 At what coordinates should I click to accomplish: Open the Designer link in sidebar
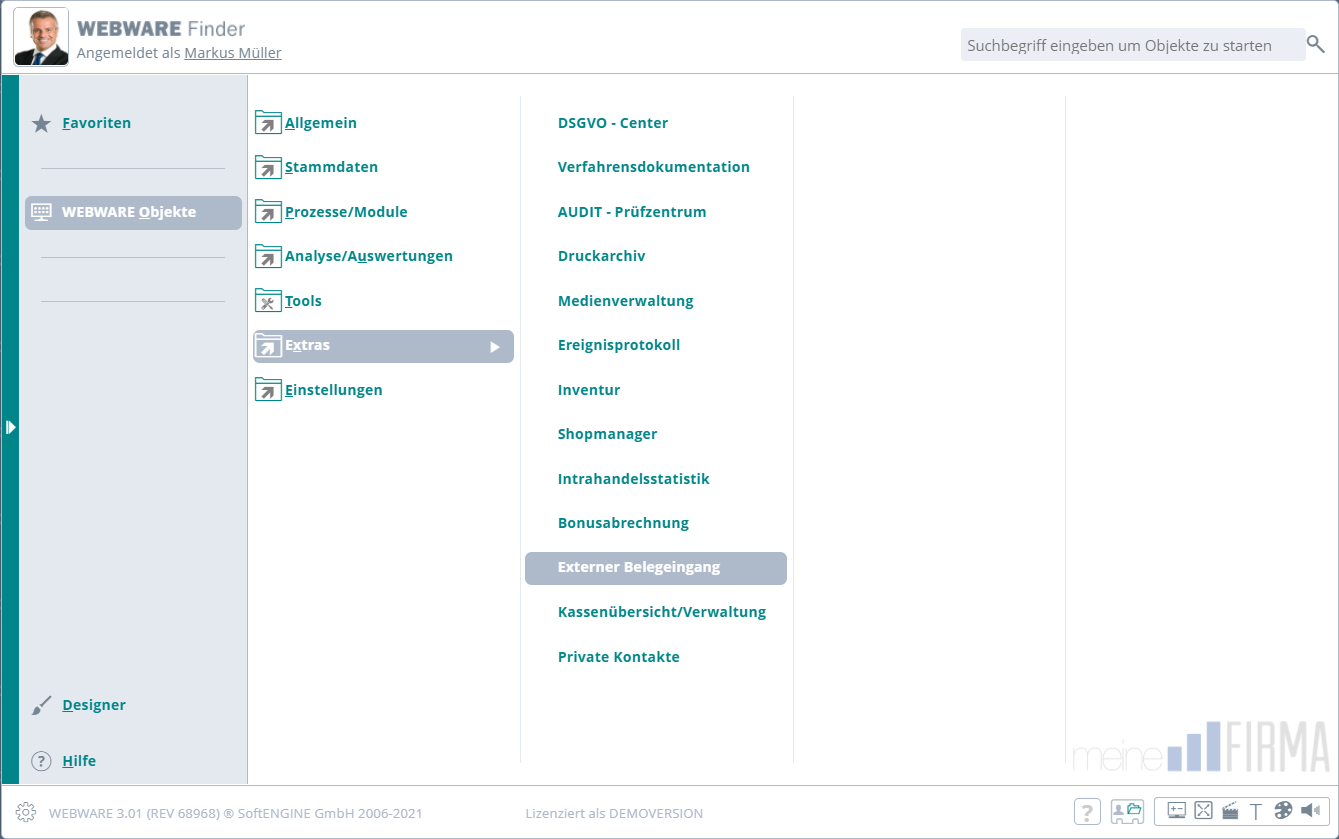click(93, 705)
